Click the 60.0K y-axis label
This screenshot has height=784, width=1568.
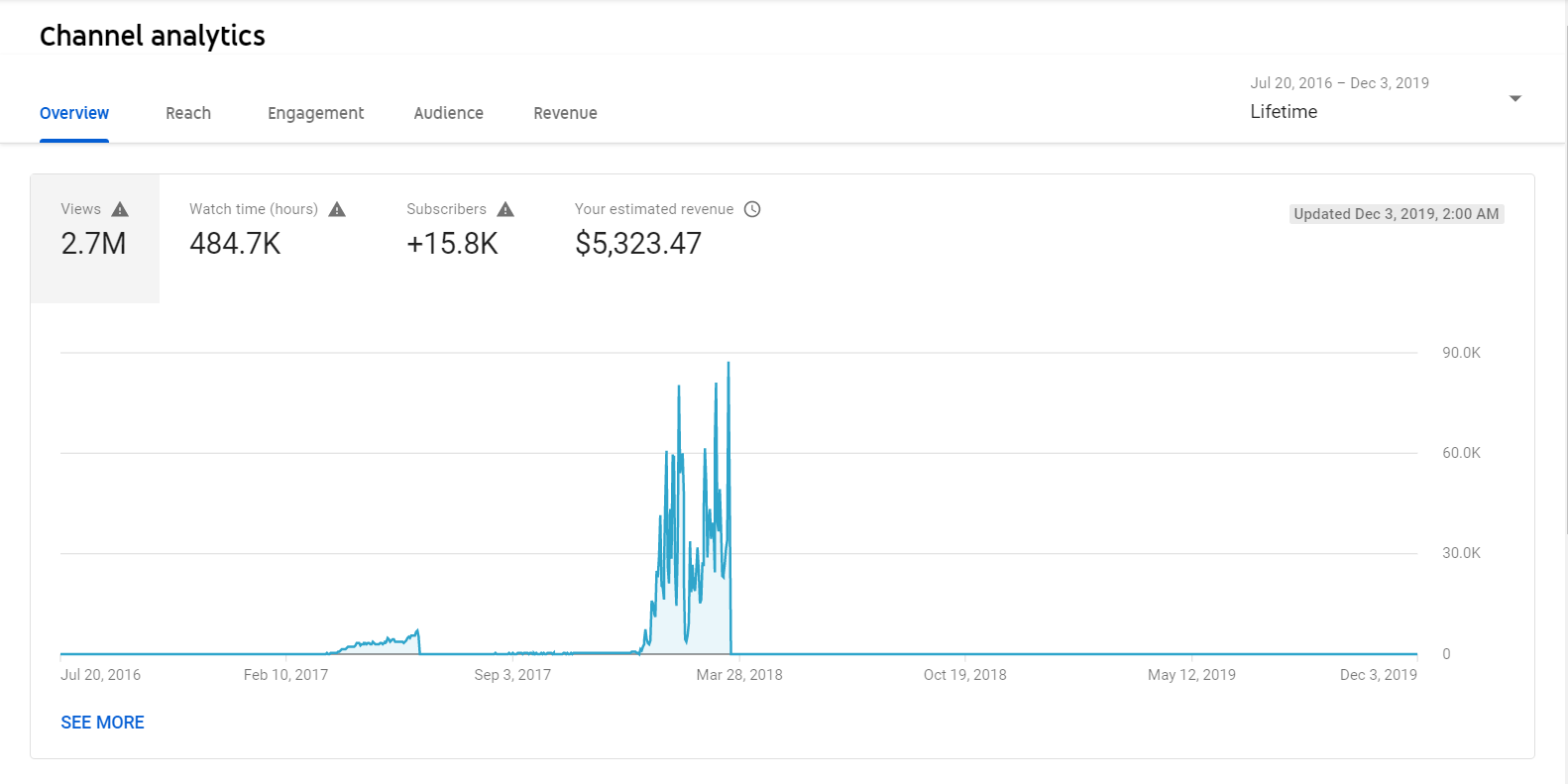1461,453
